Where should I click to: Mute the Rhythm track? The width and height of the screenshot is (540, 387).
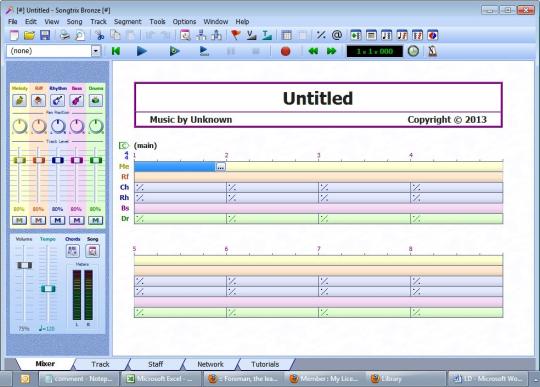pos(58,220)
